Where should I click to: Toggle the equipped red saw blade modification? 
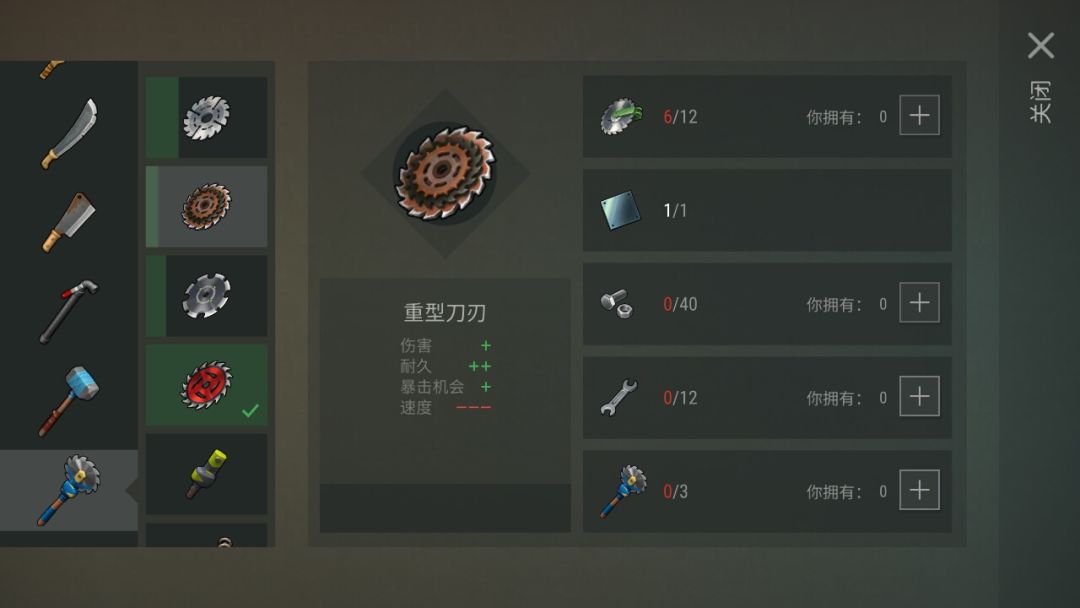click(207, 386)
